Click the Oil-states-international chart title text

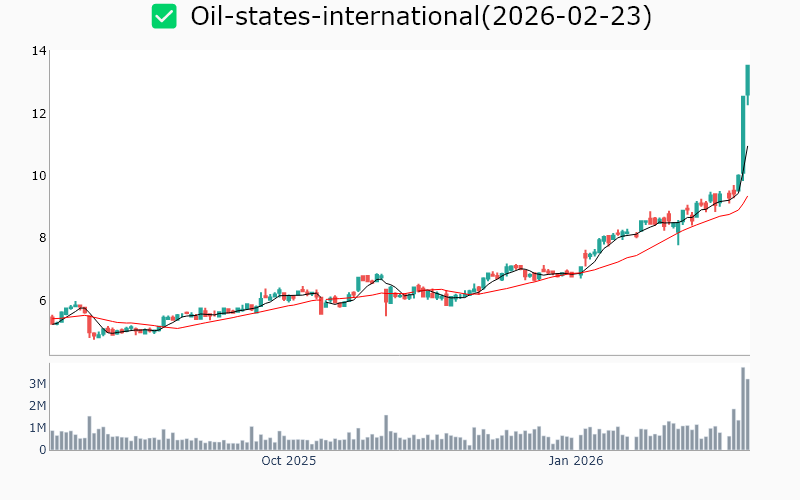[x=421, y=17]
